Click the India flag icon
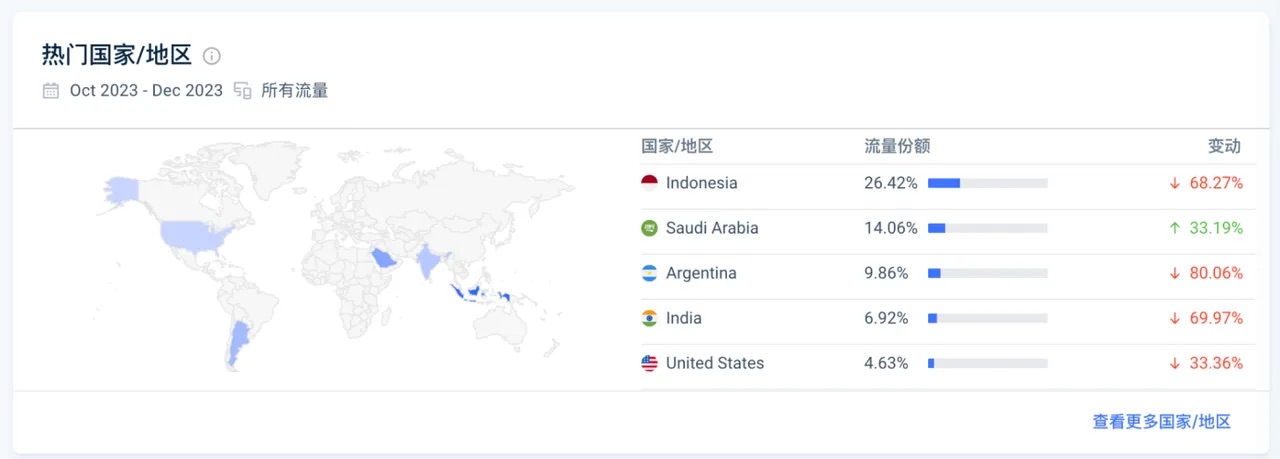Image resolution: width=1280 pixels, height=459 pixels. (650, 318)
